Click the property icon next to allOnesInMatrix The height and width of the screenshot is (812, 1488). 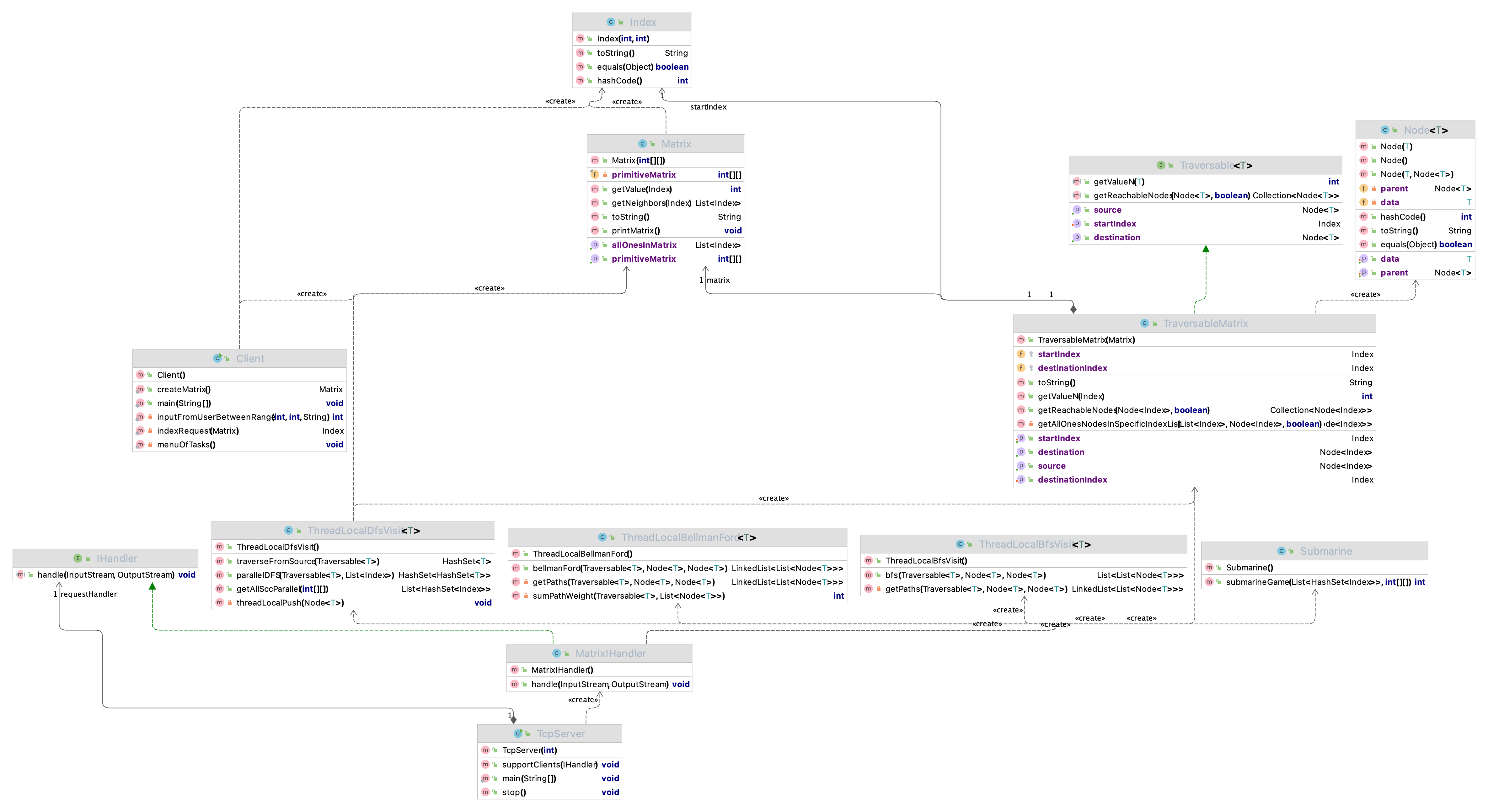point(595,245)
